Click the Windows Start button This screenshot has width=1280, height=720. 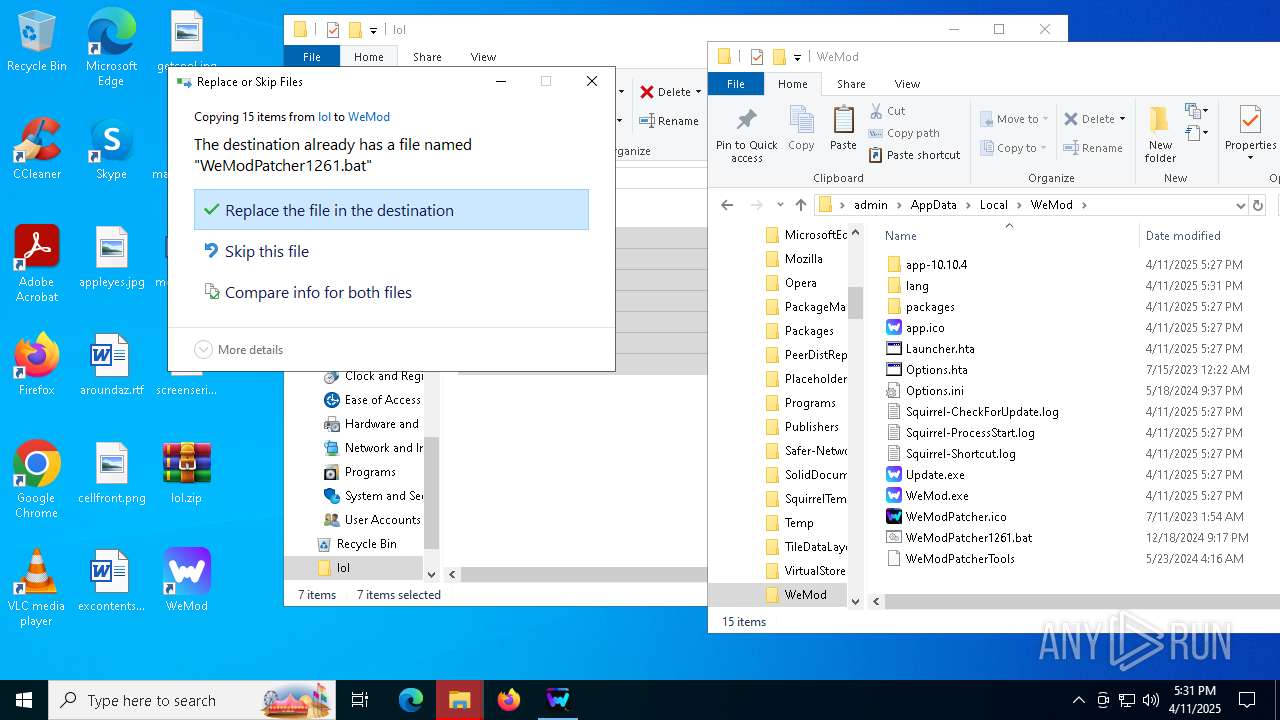tap(24, 700)
